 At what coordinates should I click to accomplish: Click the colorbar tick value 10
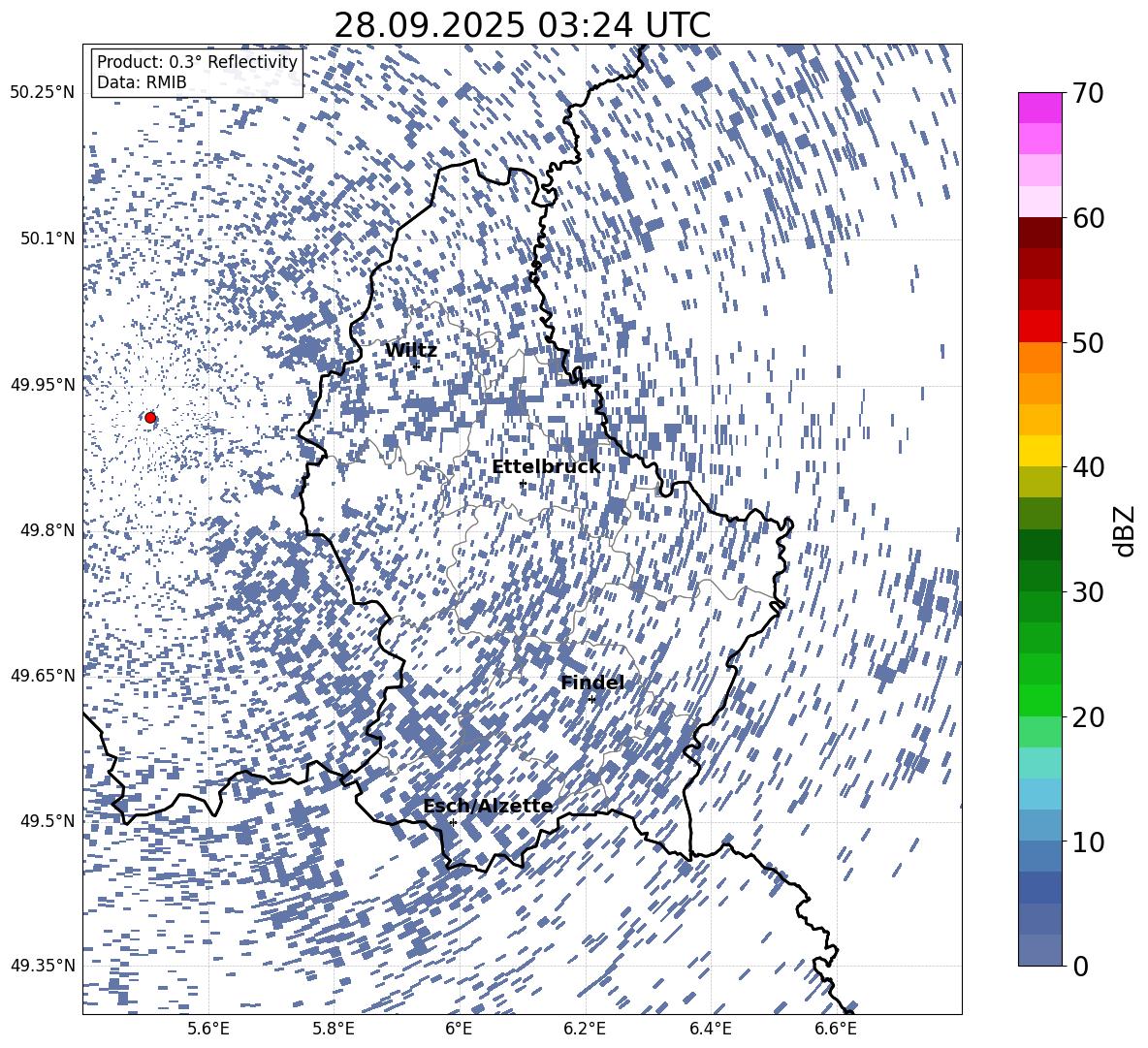[x=1087, y=842]
